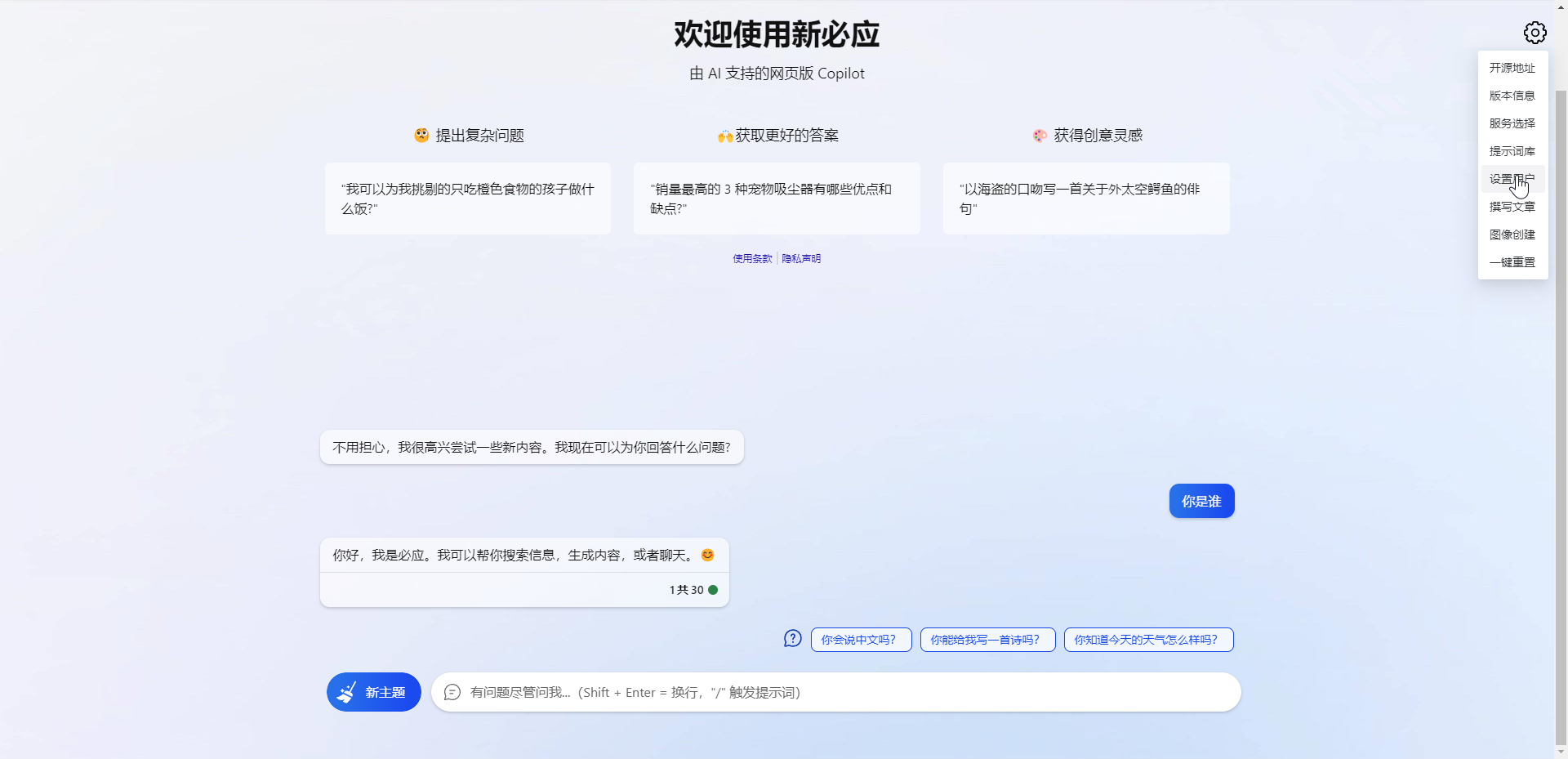
Task: Click the pet vacuum example prompt card
Action: tap(777, 198)
